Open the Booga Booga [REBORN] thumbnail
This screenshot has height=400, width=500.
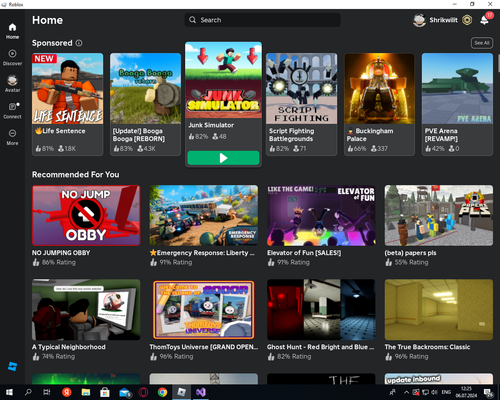tap(146, 89)
